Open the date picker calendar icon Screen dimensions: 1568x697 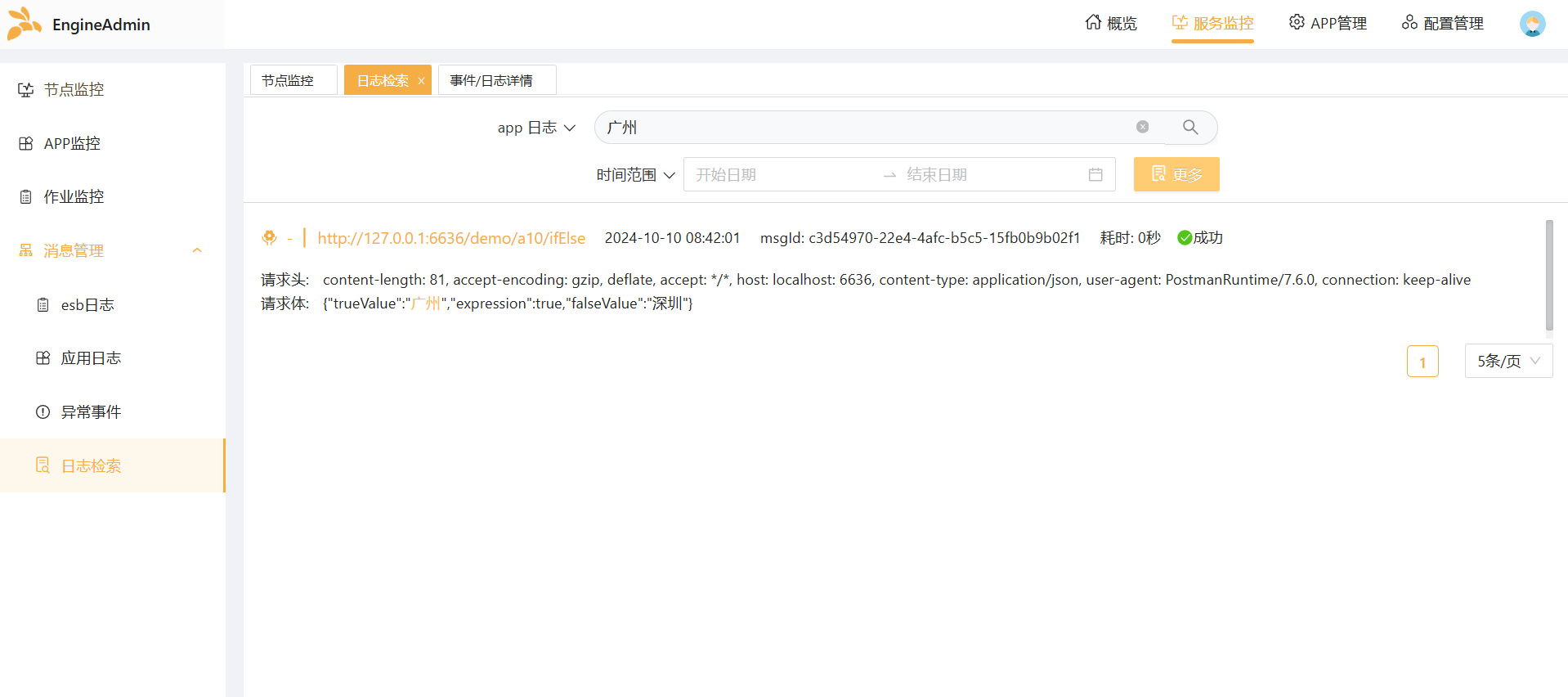pyautogui.click(x=1095, y=174)
